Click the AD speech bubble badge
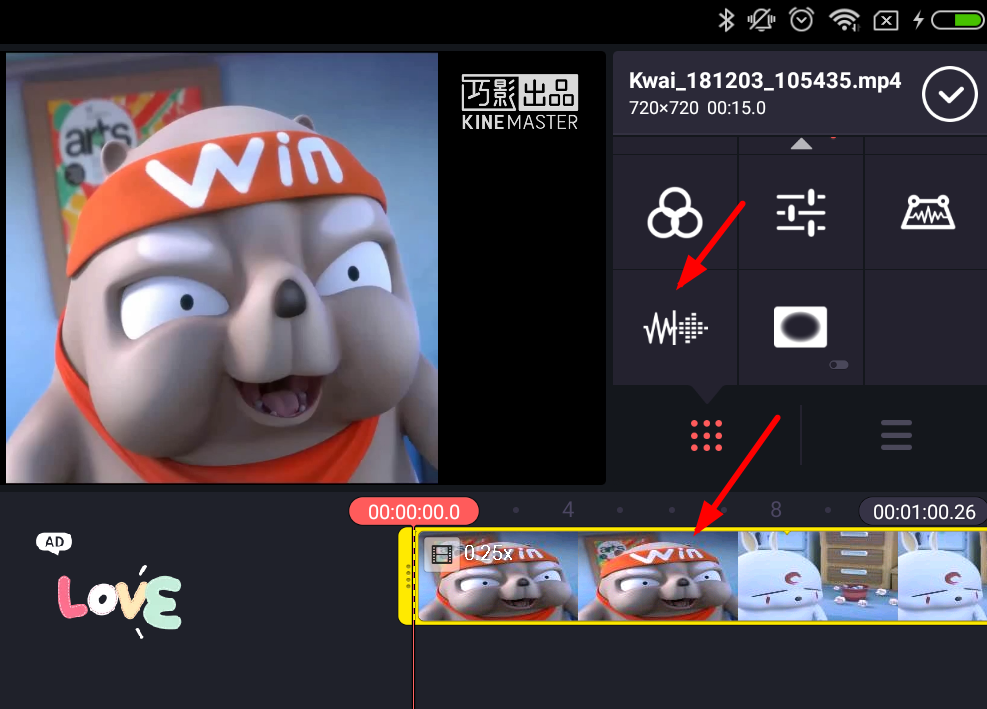Image resolution: width=987 pixels, height=709 pixels. [54, 542]
